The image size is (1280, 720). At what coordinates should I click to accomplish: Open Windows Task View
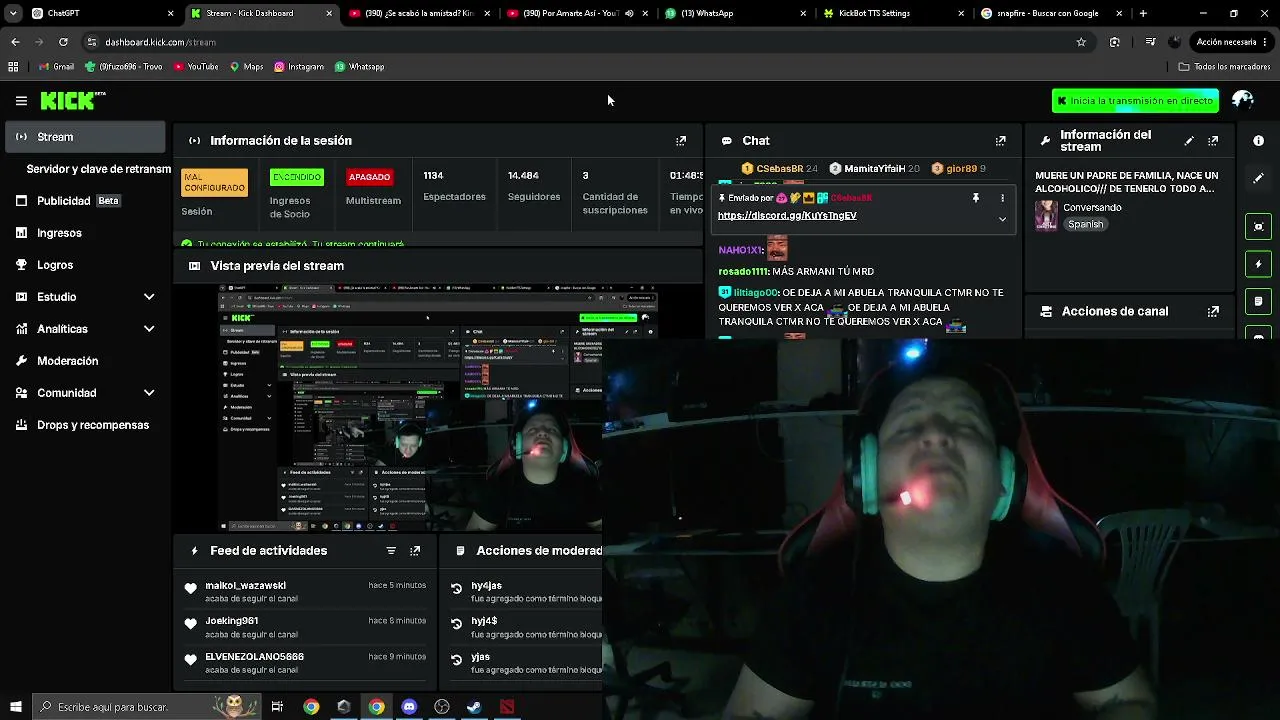coord(278,707)
